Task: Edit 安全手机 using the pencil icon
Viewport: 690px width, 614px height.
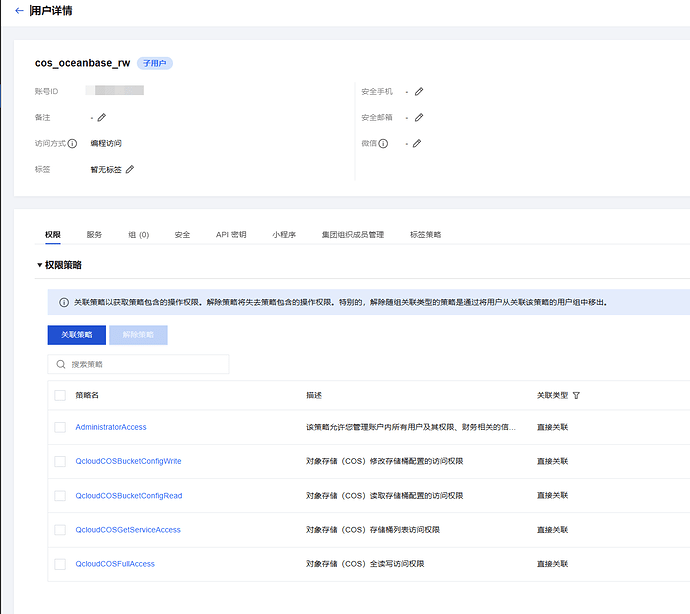Action: pyautogui.click(x=419, y=91)
